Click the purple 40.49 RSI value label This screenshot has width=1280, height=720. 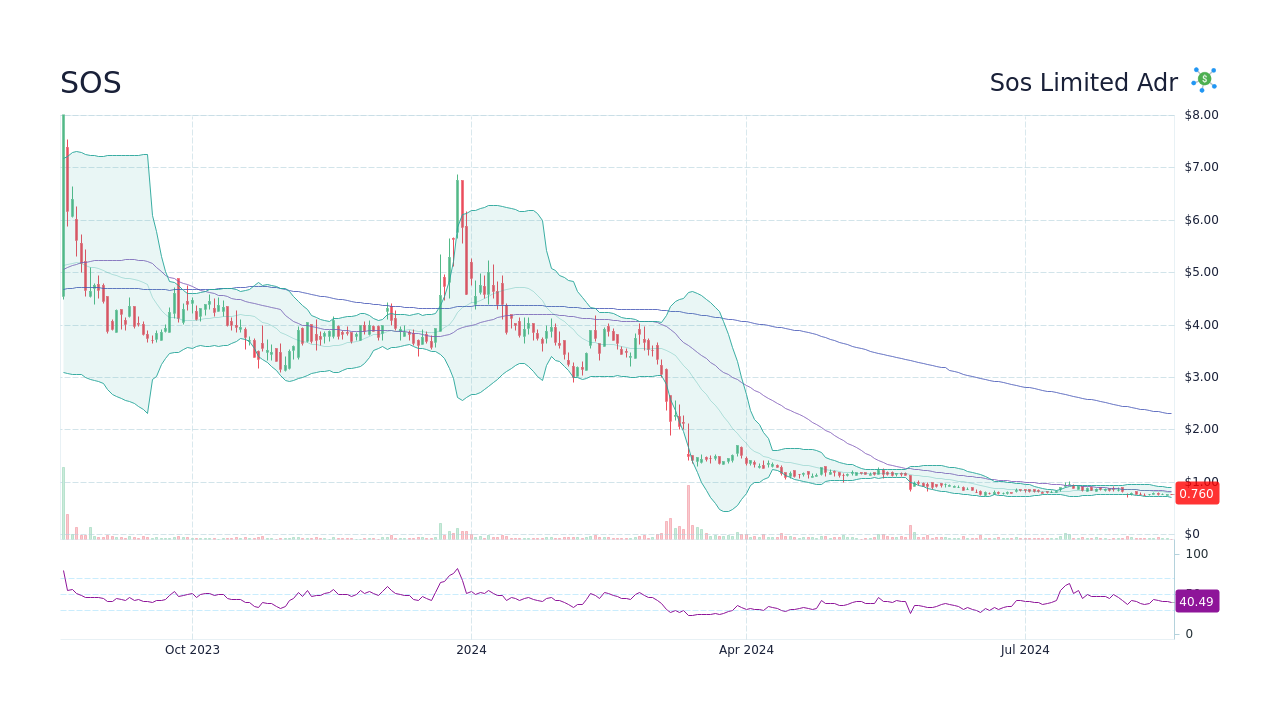pos(1197,601)
